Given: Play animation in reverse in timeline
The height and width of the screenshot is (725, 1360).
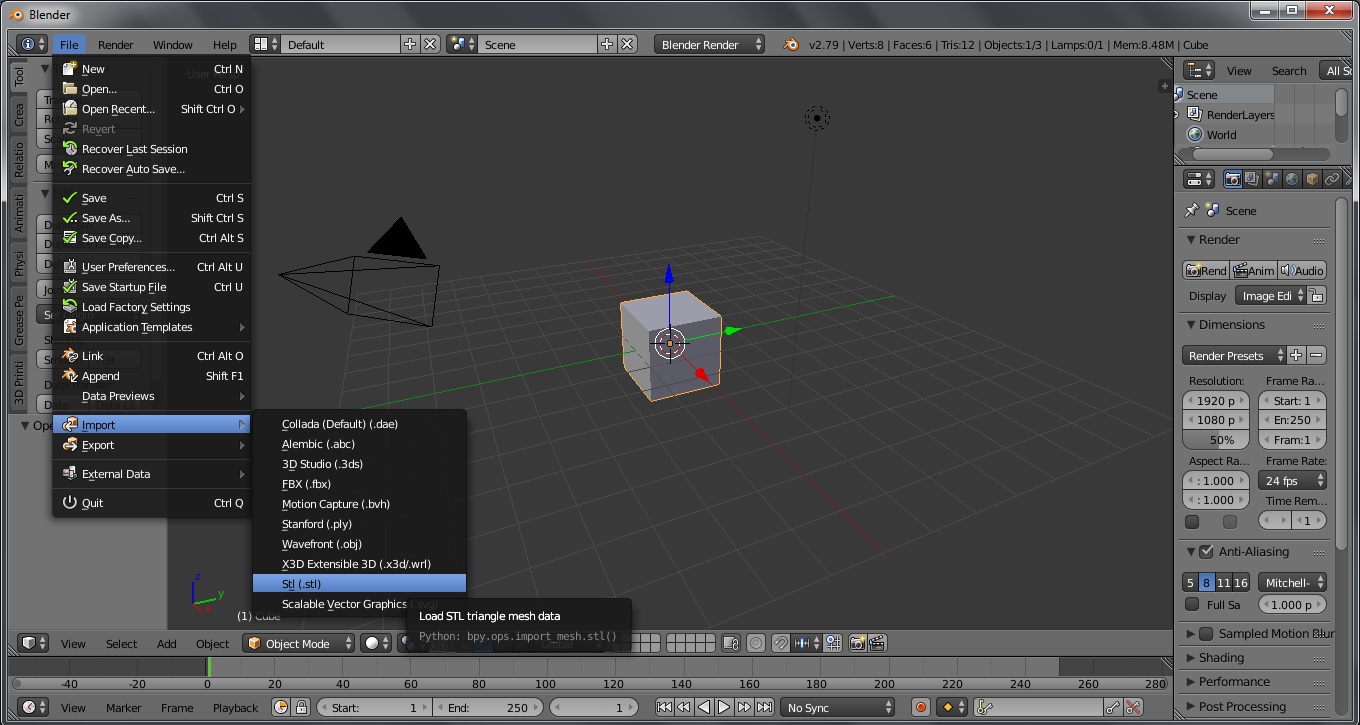Looking at the screenshot, I should [x=704, y=707].
